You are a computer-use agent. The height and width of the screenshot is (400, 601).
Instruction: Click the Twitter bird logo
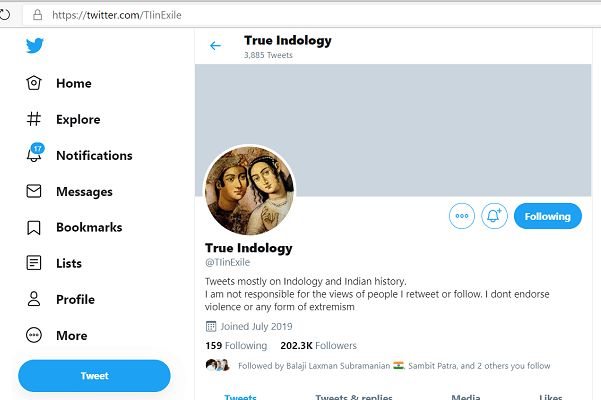35,46
